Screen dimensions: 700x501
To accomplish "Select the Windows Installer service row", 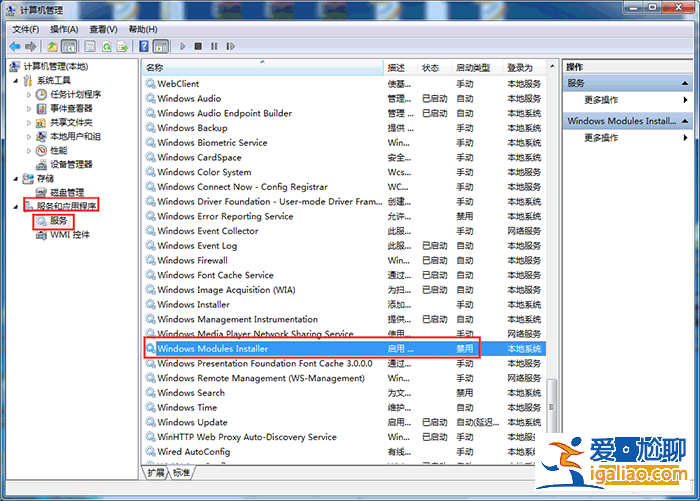I will (345, 305).
